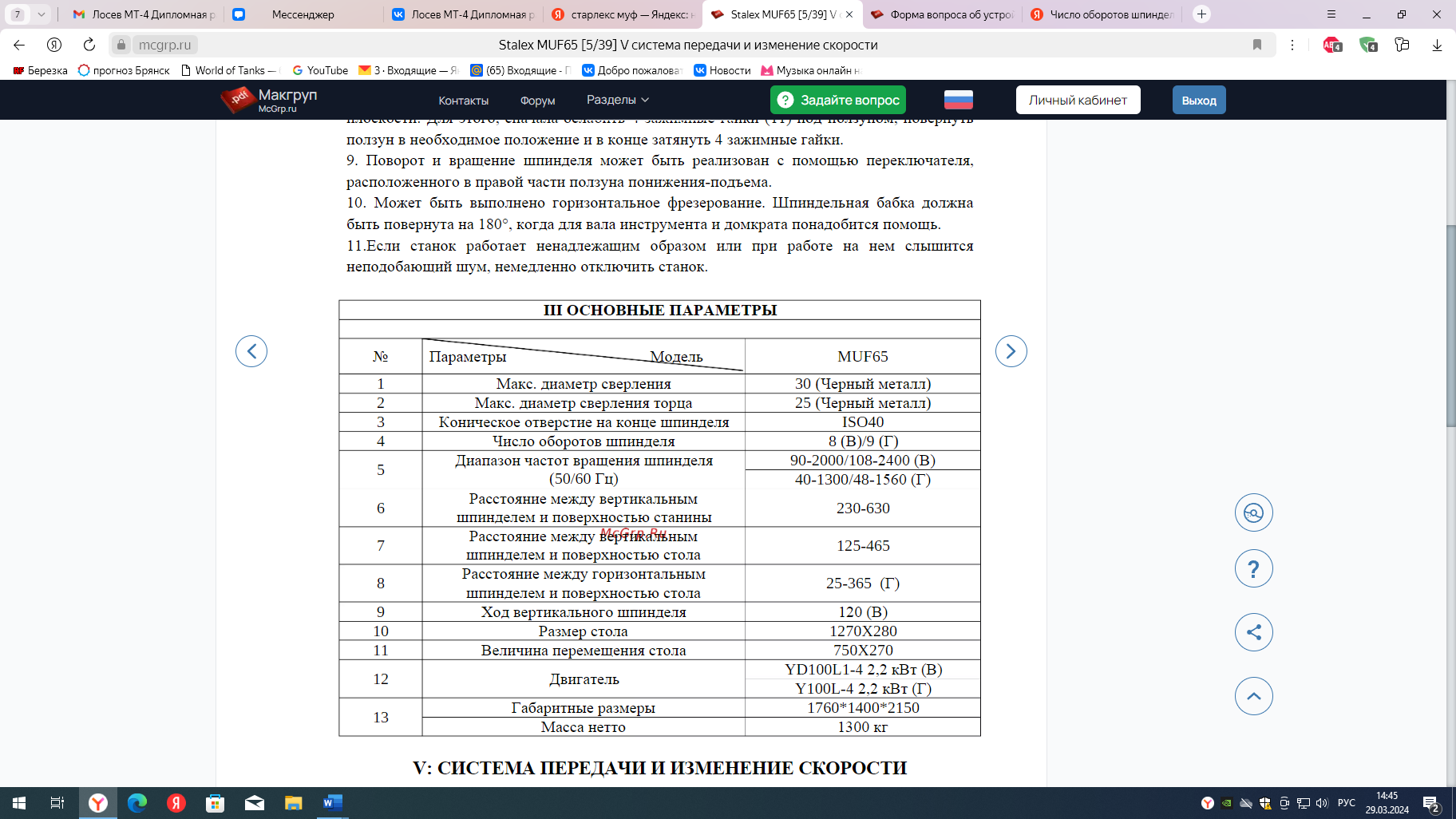Open Форум in site menu
Image resolution: width=1456 pixels, height=819 pixels.
click(x=537, y=101)
